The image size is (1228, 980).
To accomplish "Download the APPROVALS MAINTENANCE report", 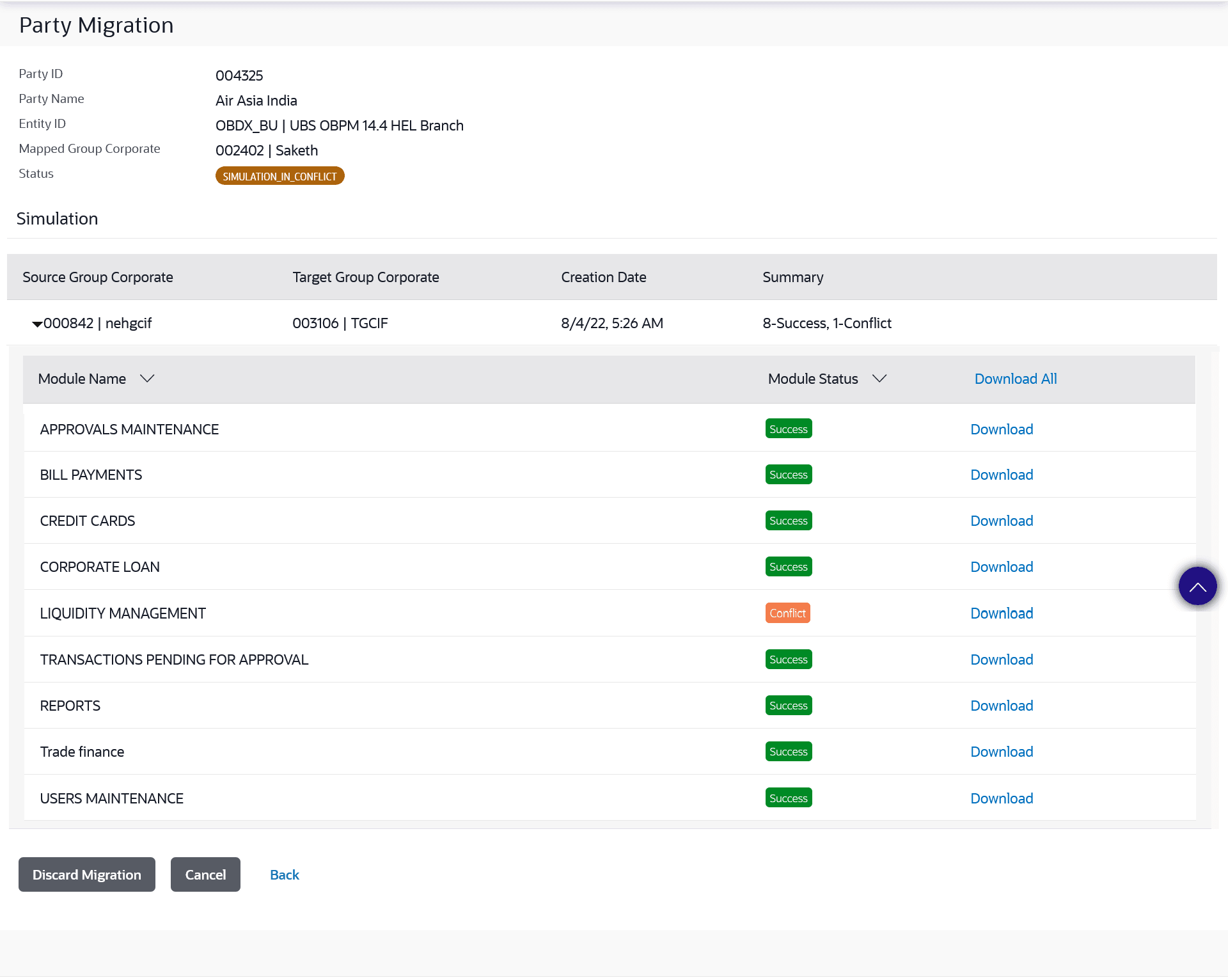I will (x=1002, y=429).
